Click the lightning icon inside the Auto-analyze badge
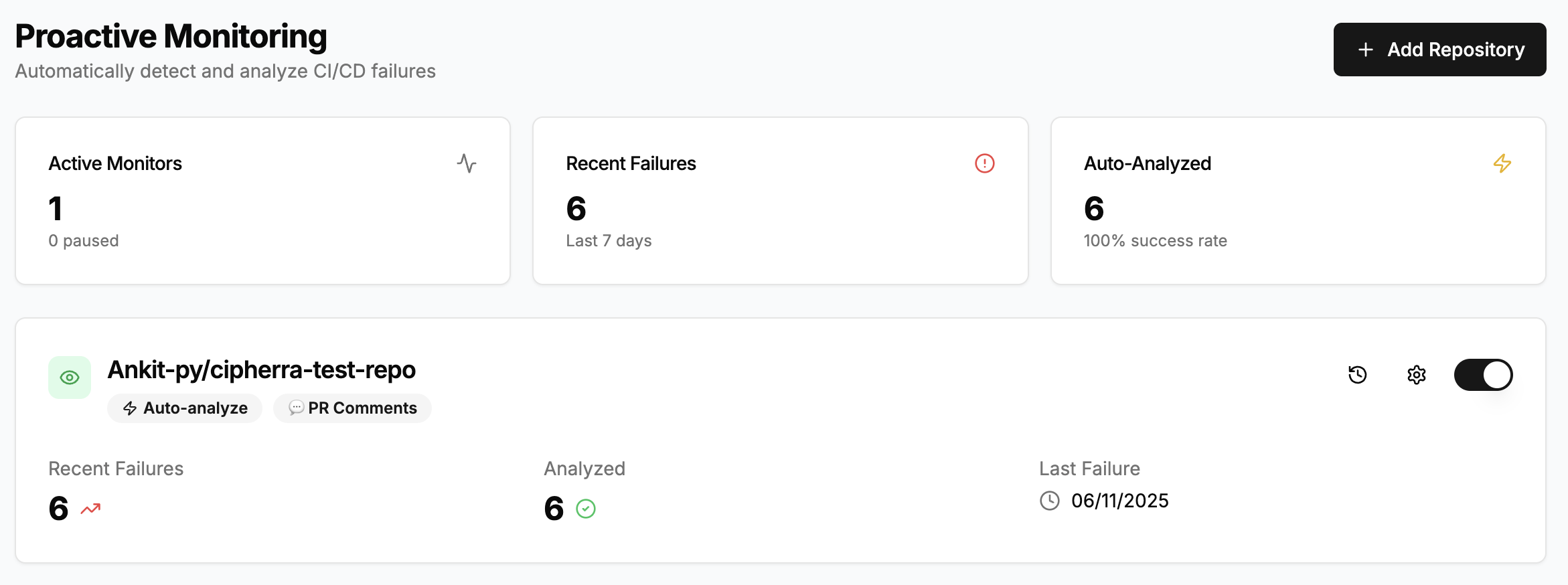Screen dimensions: 1568x585 (x=129, y=408)
